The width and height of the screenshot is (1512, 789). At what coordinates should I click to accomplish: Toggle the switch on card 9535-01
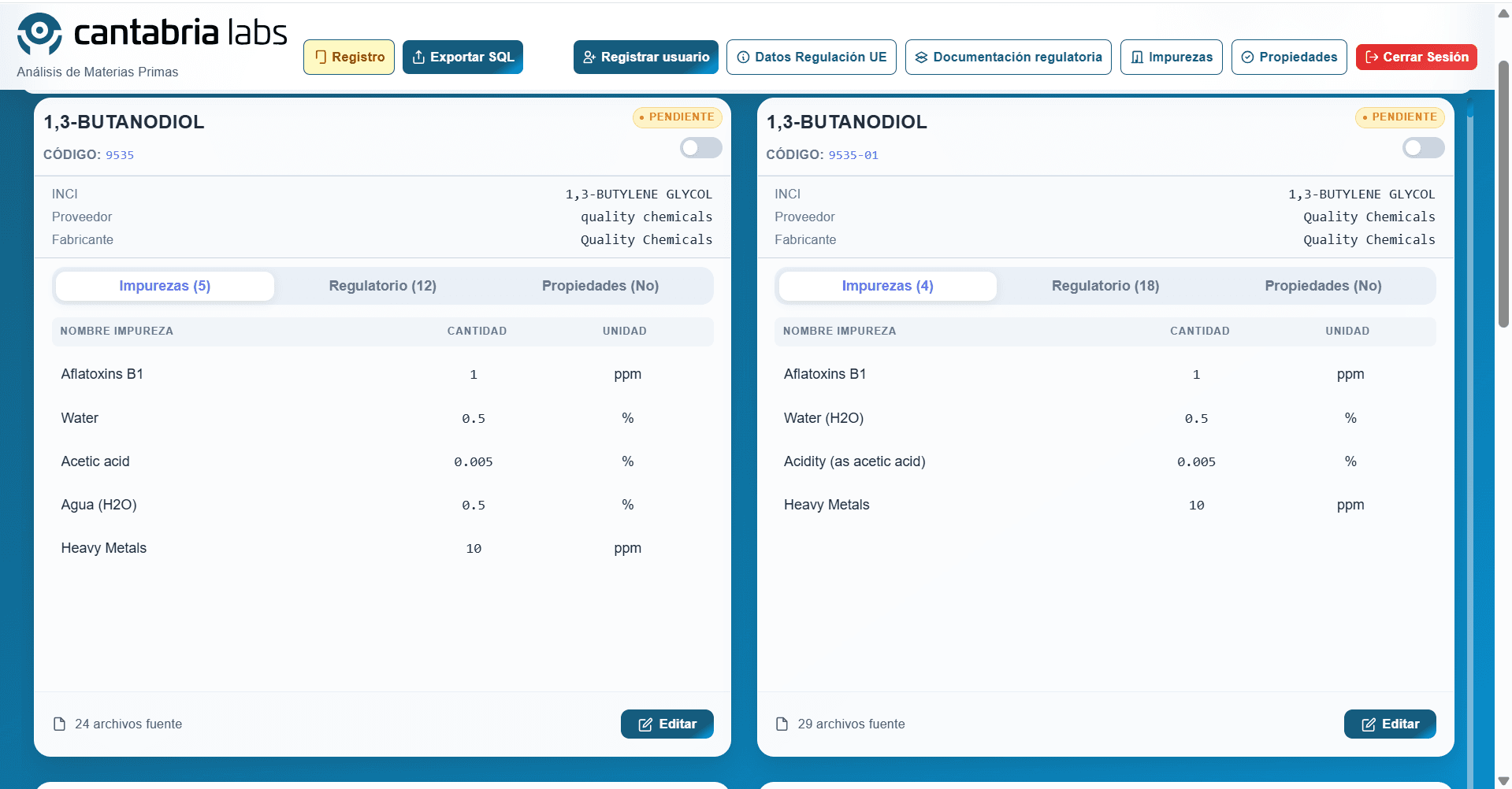pyautogui.click(x=1424, y=147)
